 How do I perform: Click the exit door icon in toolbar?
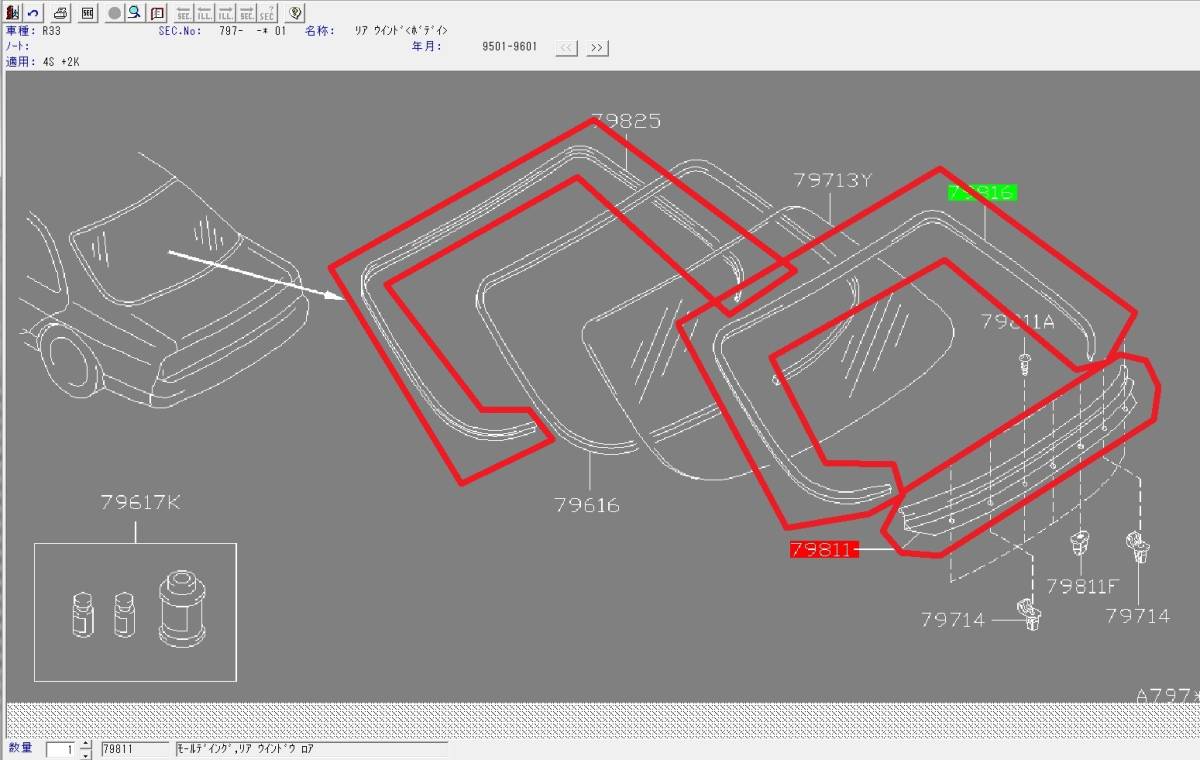[x=13, y=13]
